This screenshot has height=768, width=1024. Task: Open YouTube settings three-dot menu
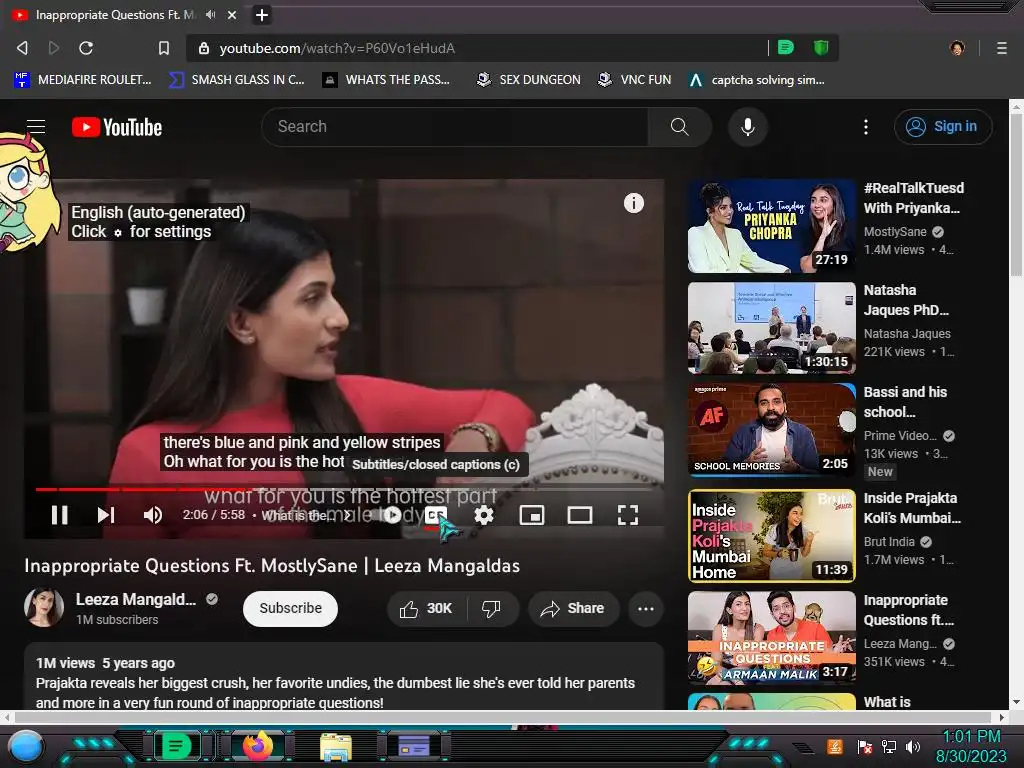[866, 127]
